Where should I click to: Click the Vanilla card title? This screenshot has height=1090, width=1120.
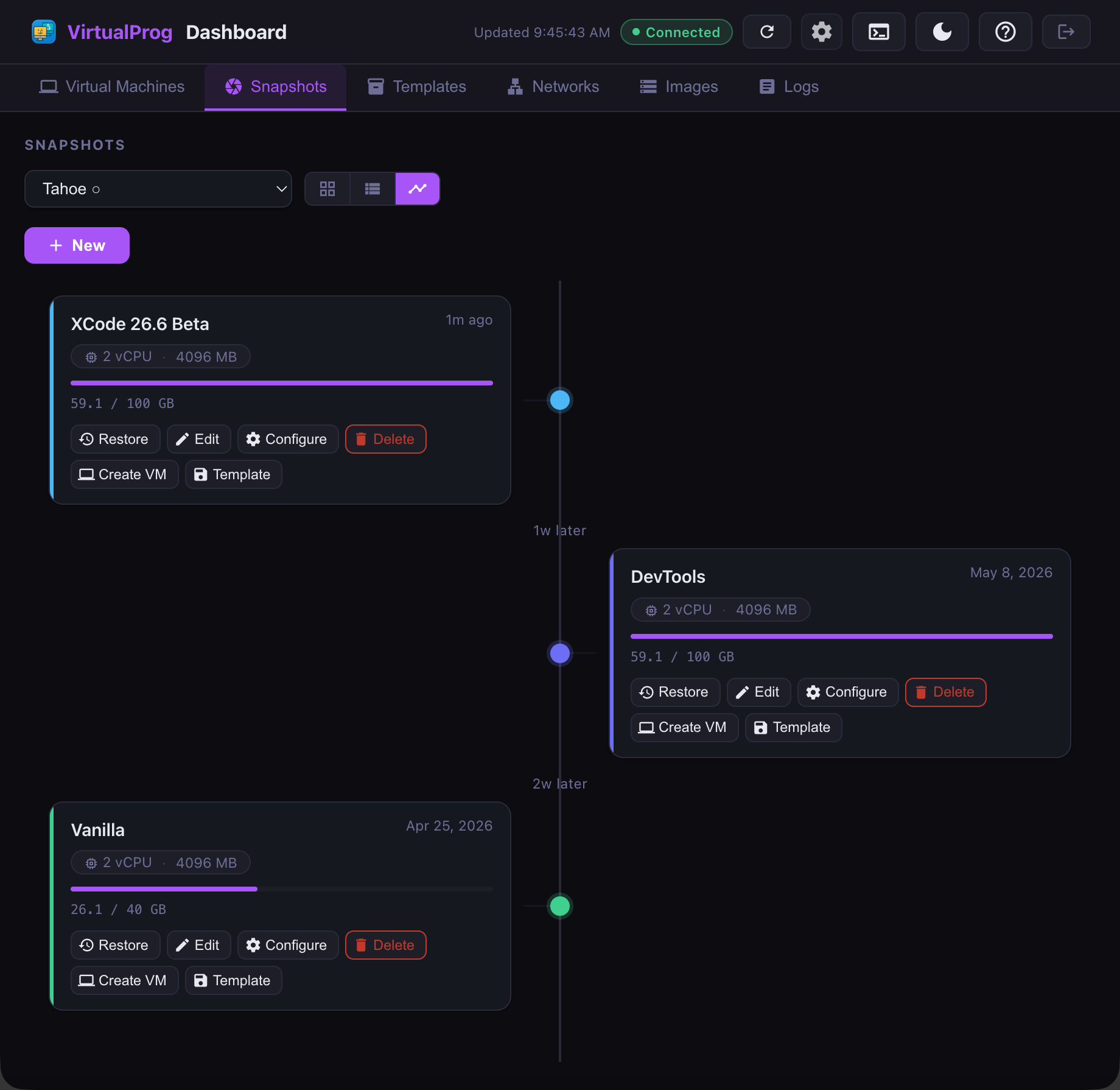(x=97, y=830)
